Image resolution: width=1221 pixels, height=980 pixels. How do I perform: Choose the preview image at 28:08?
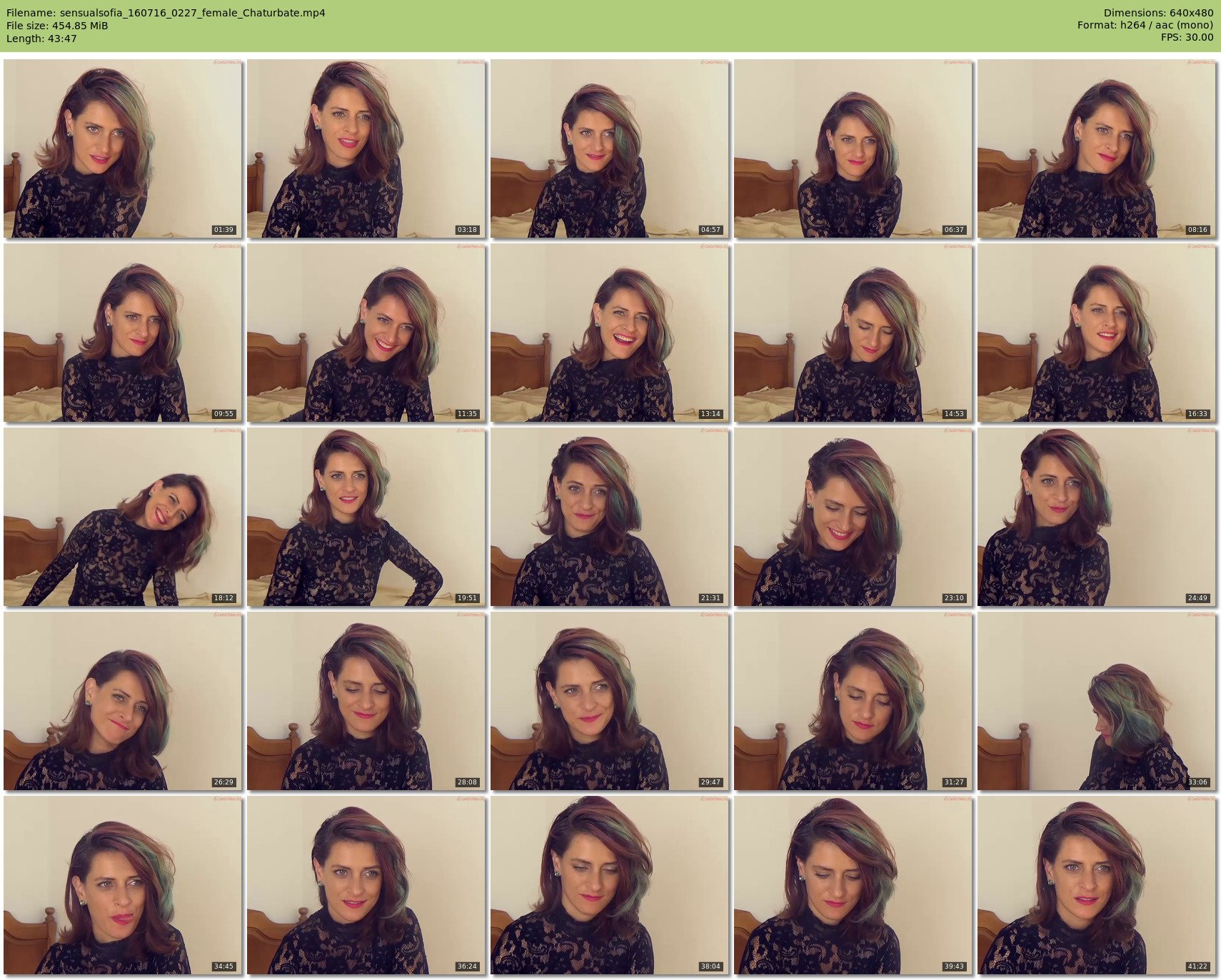[x=366, y=701]
